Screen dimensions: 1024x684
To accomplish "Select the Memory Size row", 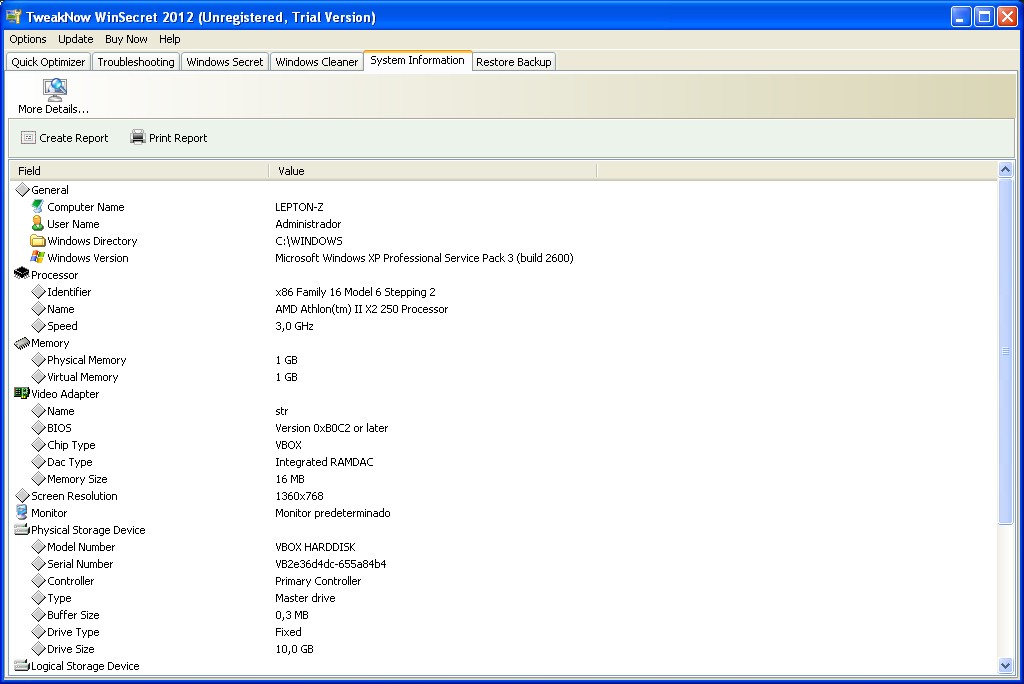I will pos(504,478).
